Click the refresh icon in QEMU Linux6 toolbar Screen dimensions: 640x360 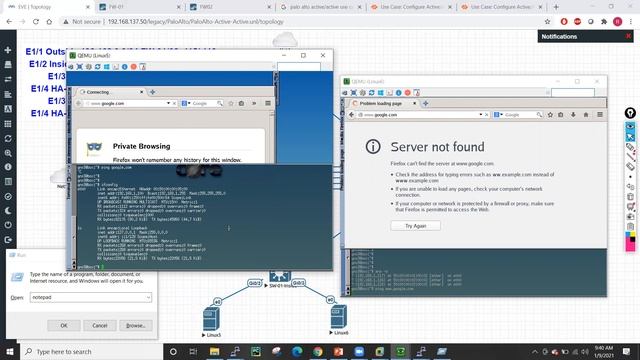click(371, 93)
